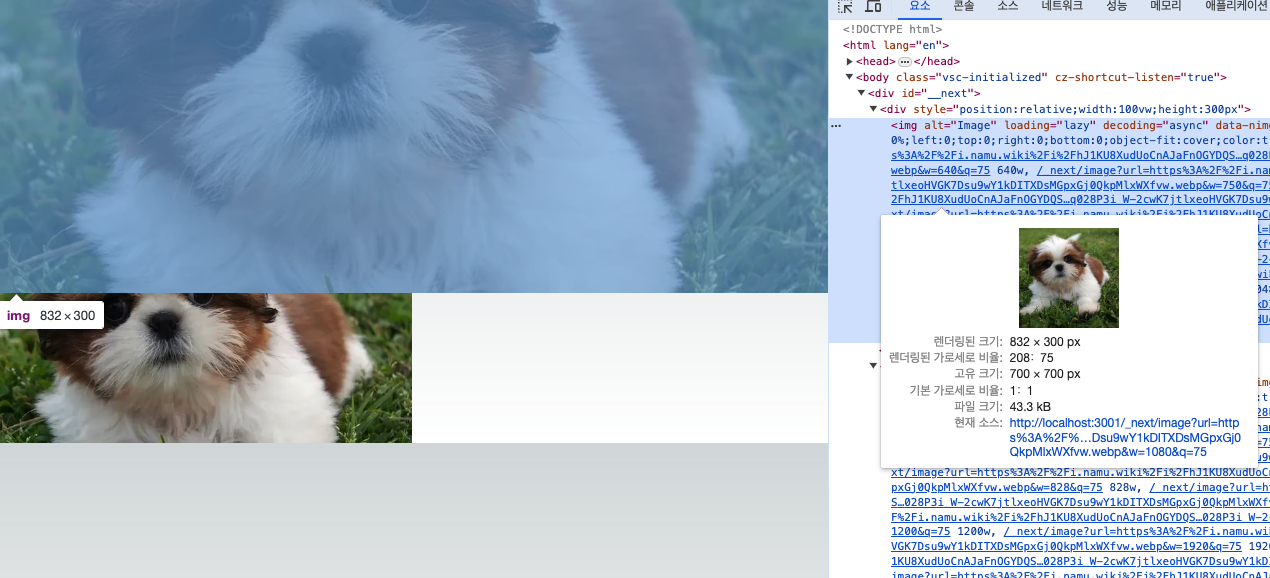Collapse the body element node
The width and height of the screenshot is (1270, 578).
tap(850, 77)
